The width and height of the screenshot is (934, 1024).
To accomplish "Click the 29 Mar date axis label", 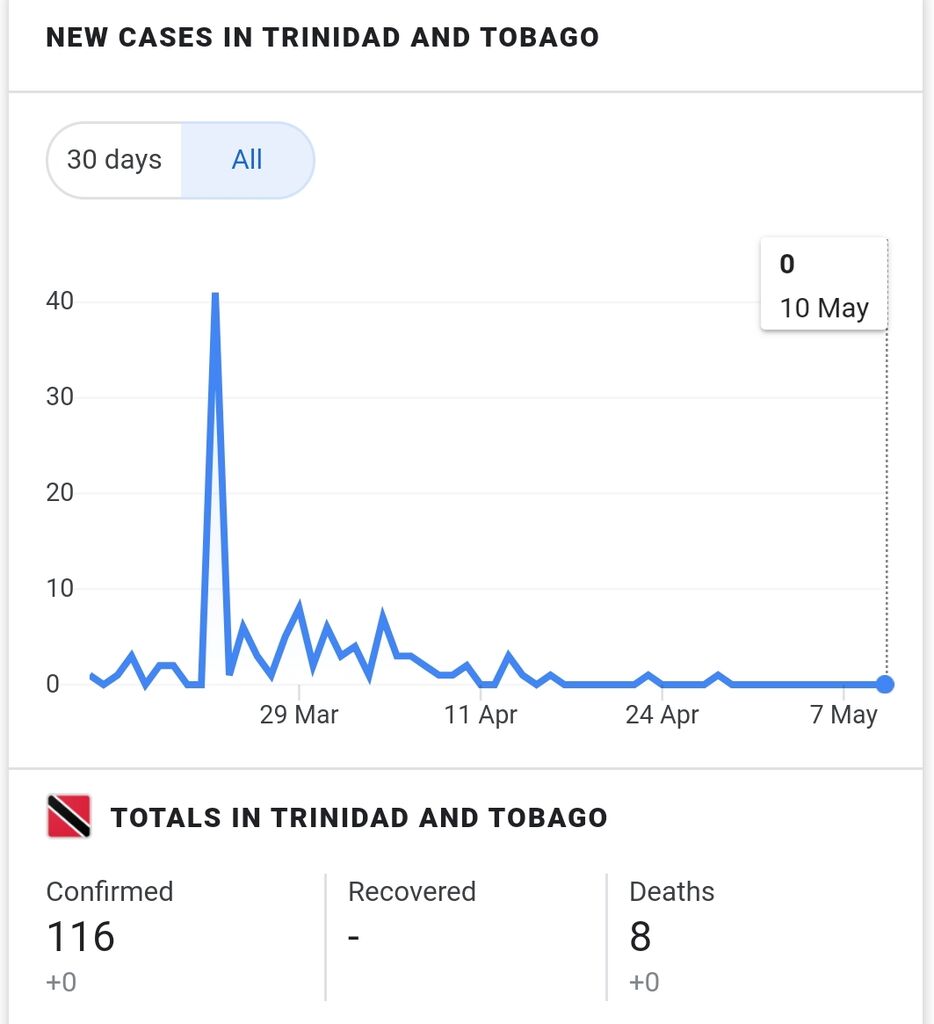I will (x=299, y=714).
